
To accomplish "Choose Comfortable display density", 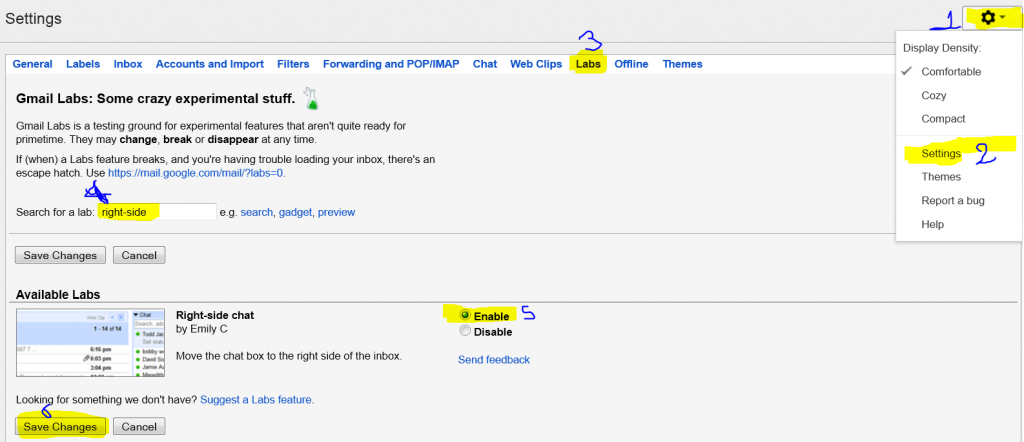I will (x=951, y=72).
